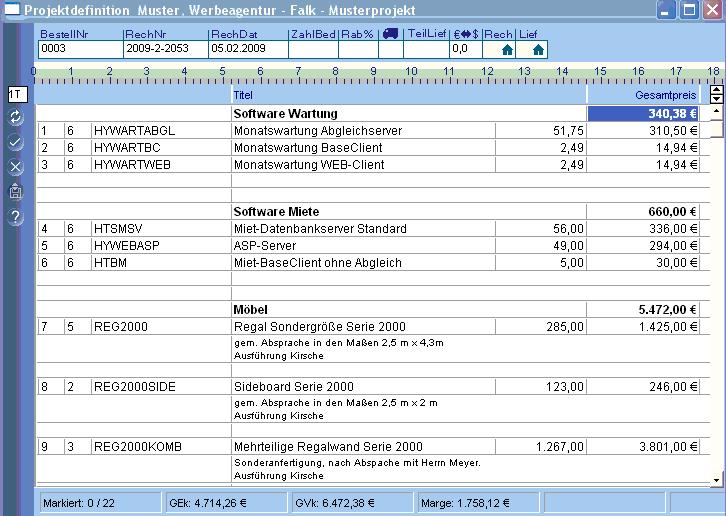Click the refresh icon in left sidebar

click(16, 118)
